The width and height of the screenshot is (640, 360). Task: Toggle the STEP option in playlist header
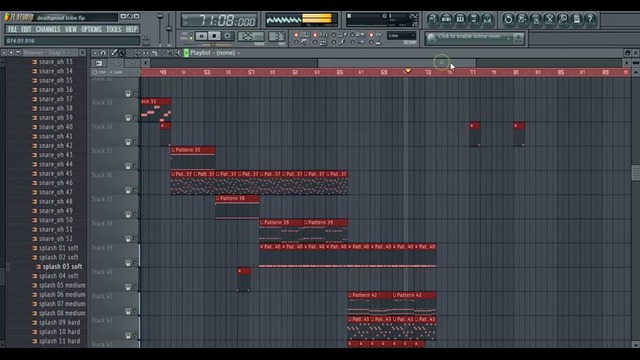point(99,72)
